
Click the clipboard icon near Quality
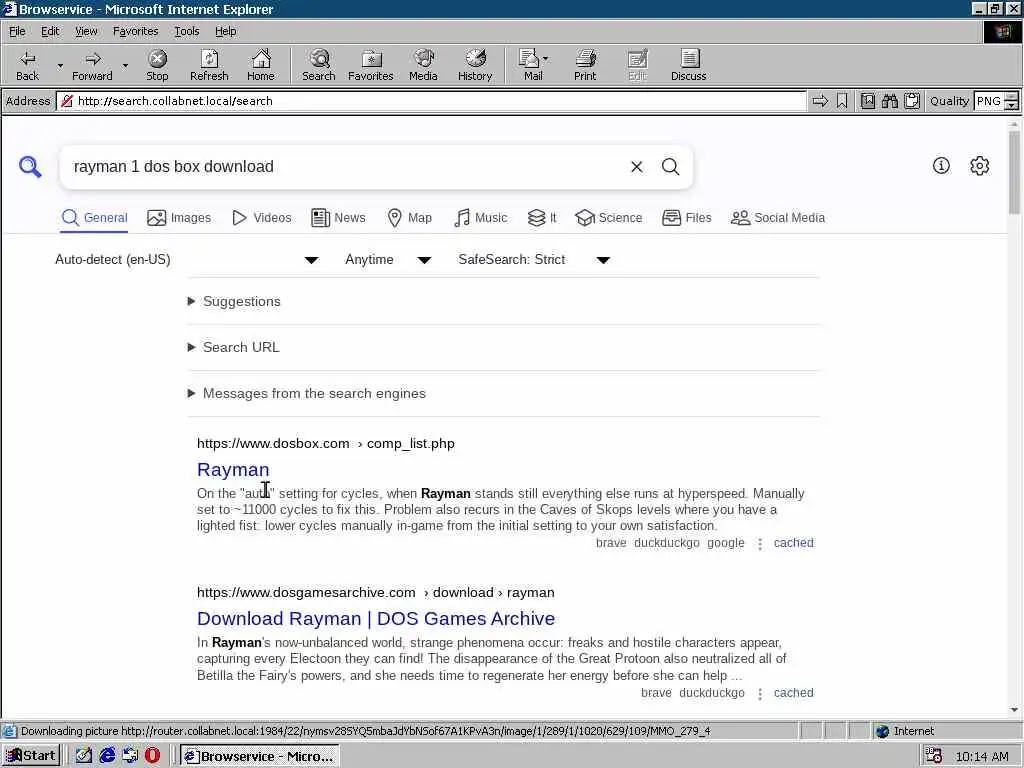912,101
